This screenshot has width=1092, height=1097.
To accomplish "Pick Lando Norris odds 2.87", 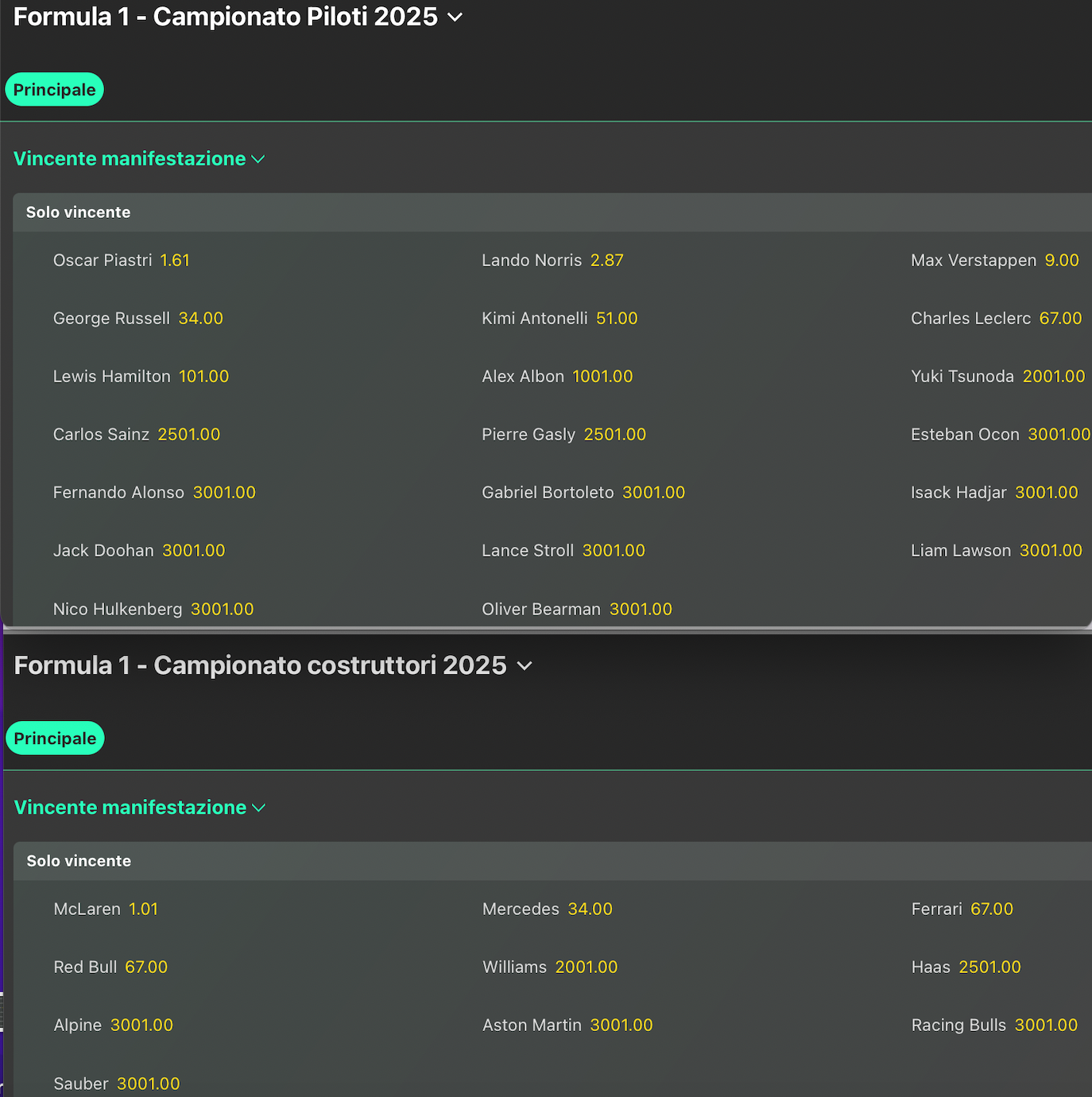I will point(606,261).
